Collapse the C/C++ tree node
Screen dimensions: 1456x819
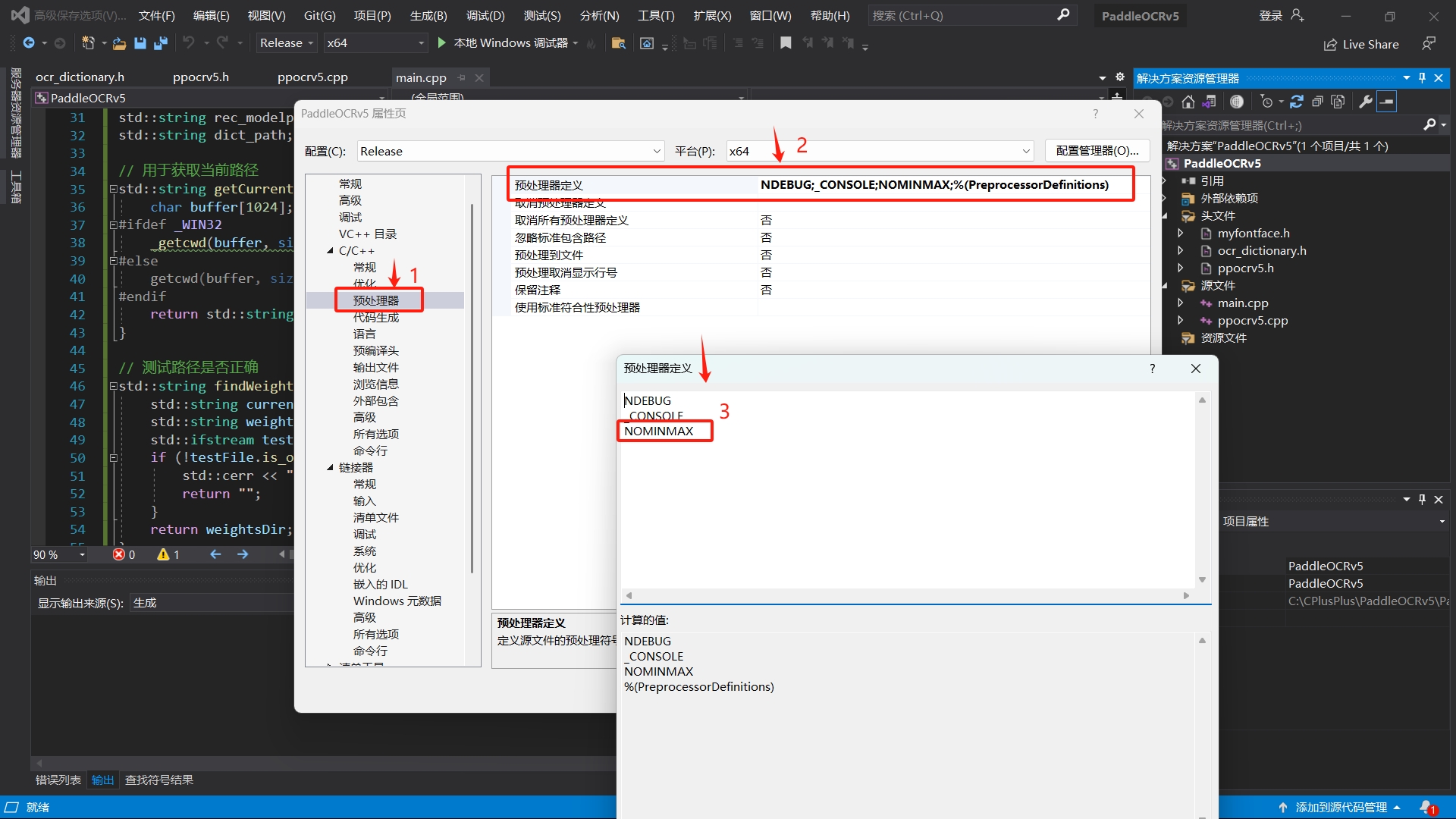pyautogui.click(x=330, y=251)
